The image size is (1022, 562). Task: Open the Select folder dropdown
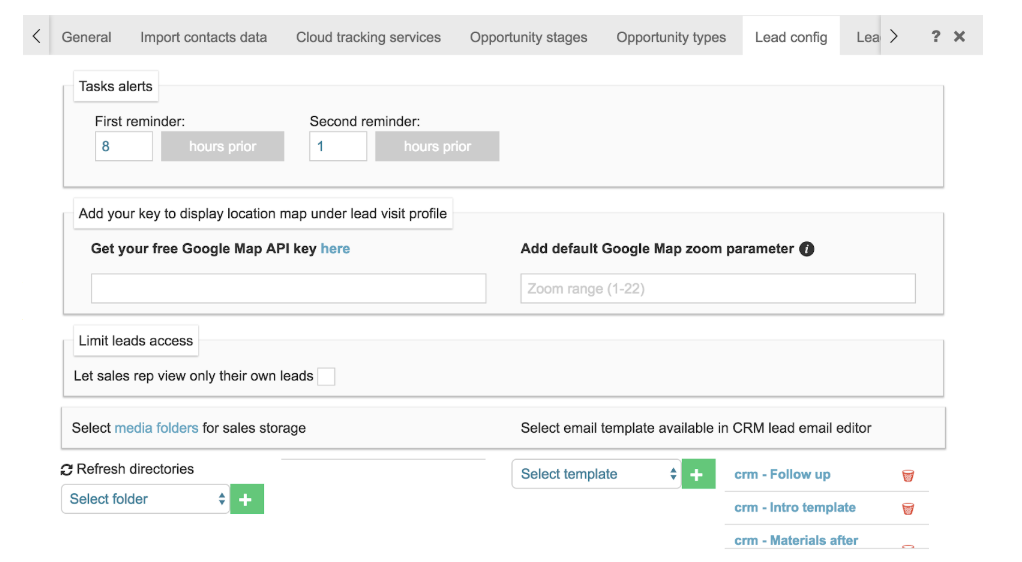pos(146,499)
